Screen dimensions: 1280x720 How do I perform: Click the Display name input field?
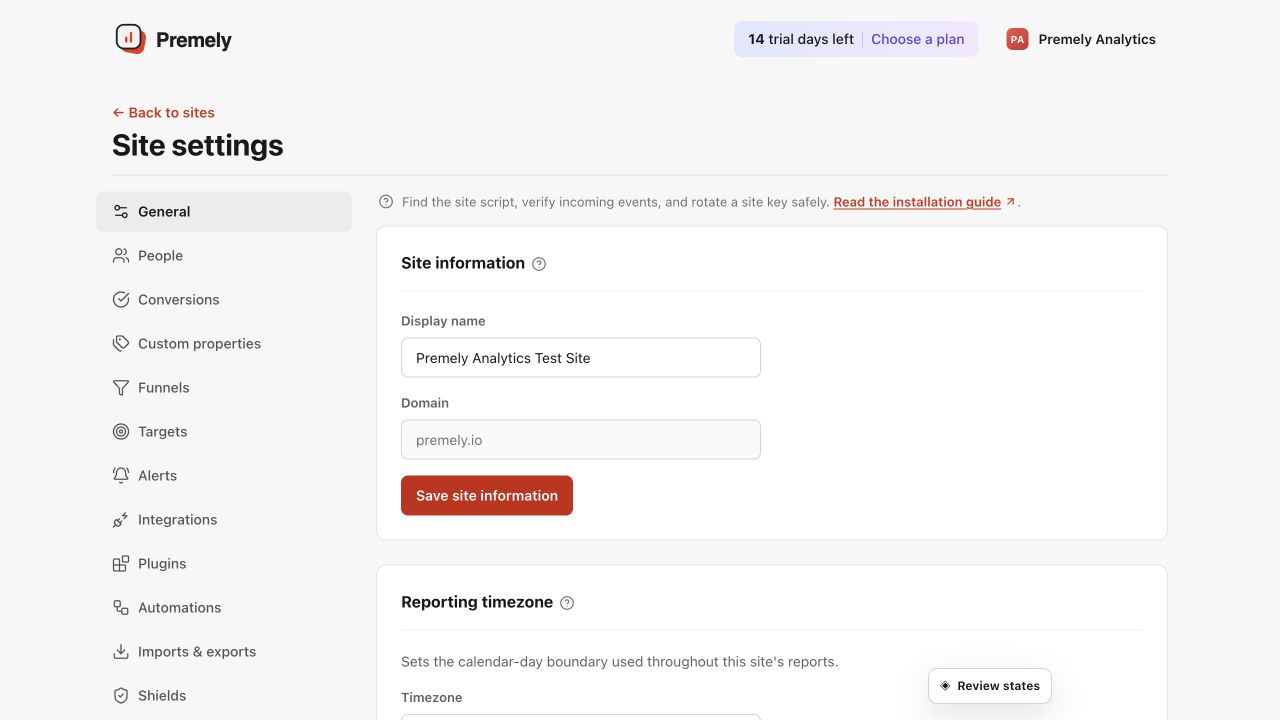pos(581,358)
